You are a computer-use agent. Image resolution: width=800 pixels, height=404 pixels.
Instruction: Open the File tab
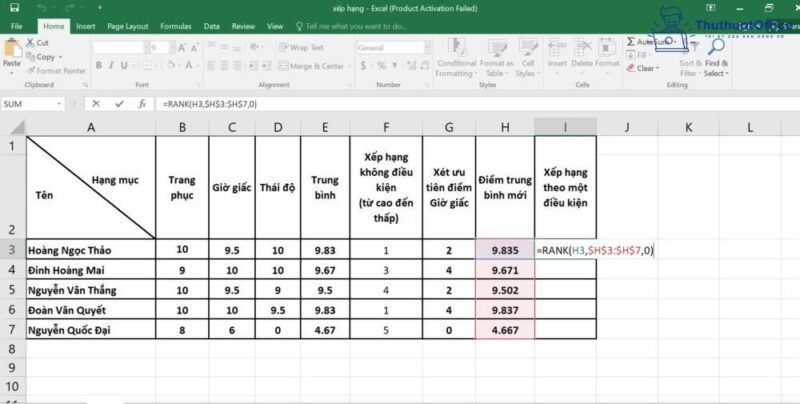[x=16, y=26]
